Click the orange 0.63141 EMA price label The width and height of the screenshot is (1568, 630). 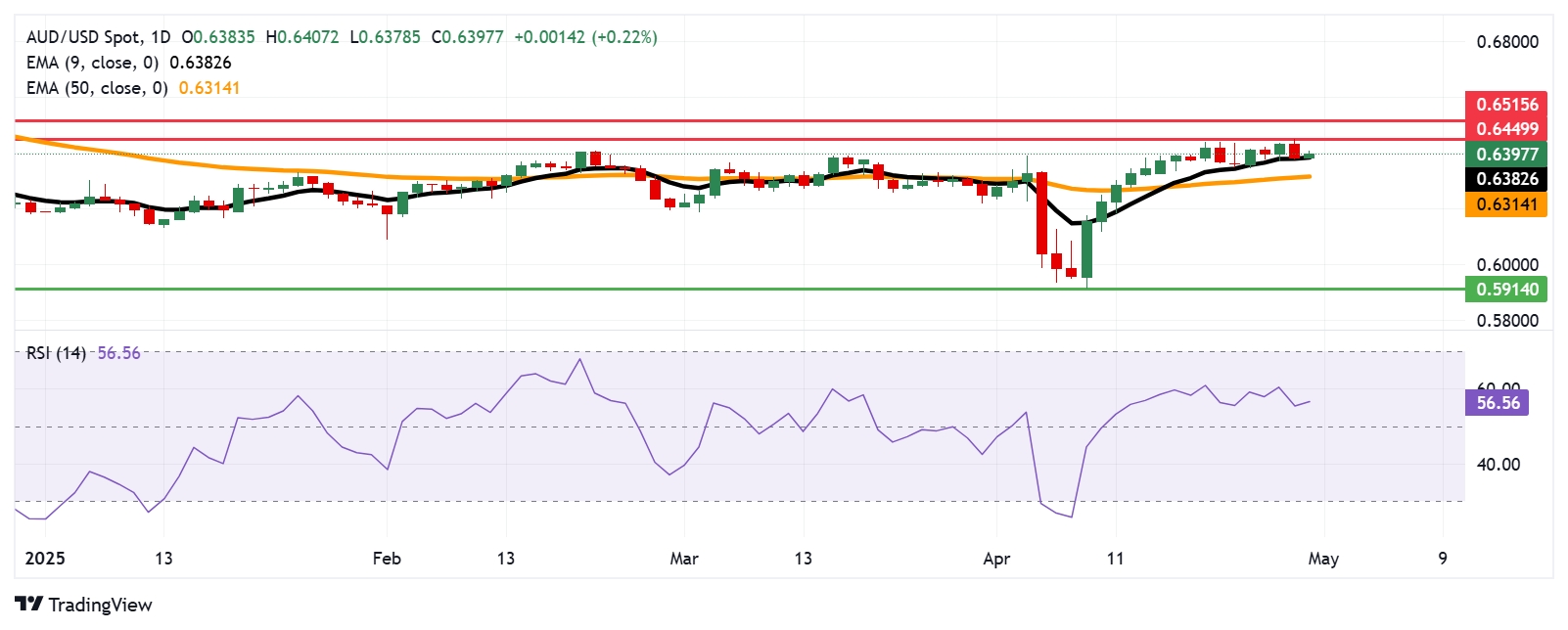point(1506,204)
